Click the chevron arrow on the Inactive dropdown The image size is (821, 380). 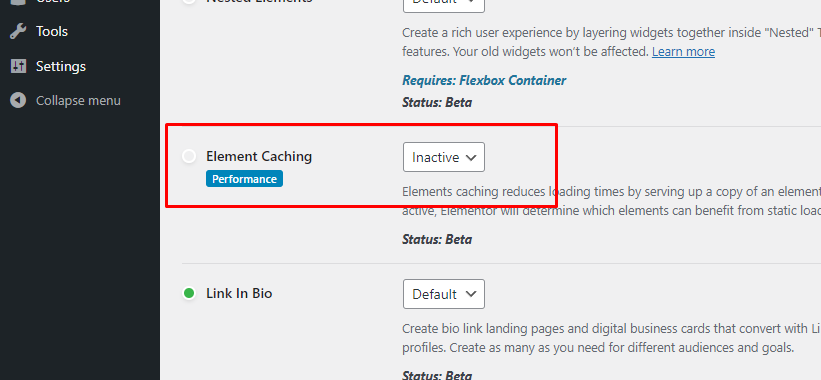[x=471, y=157]
